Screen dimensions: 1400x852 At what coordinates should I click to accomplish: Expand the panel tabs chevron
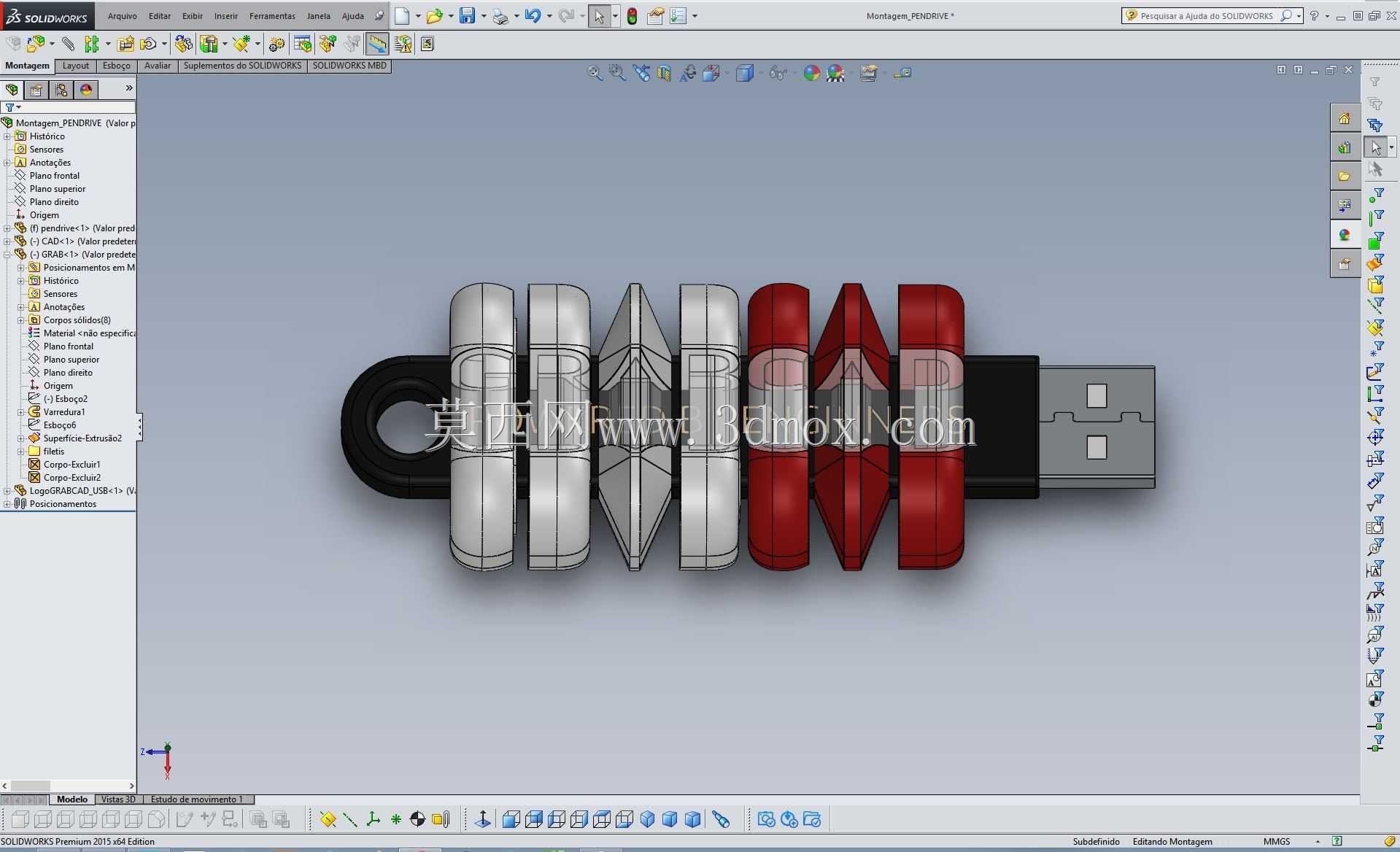129,88
